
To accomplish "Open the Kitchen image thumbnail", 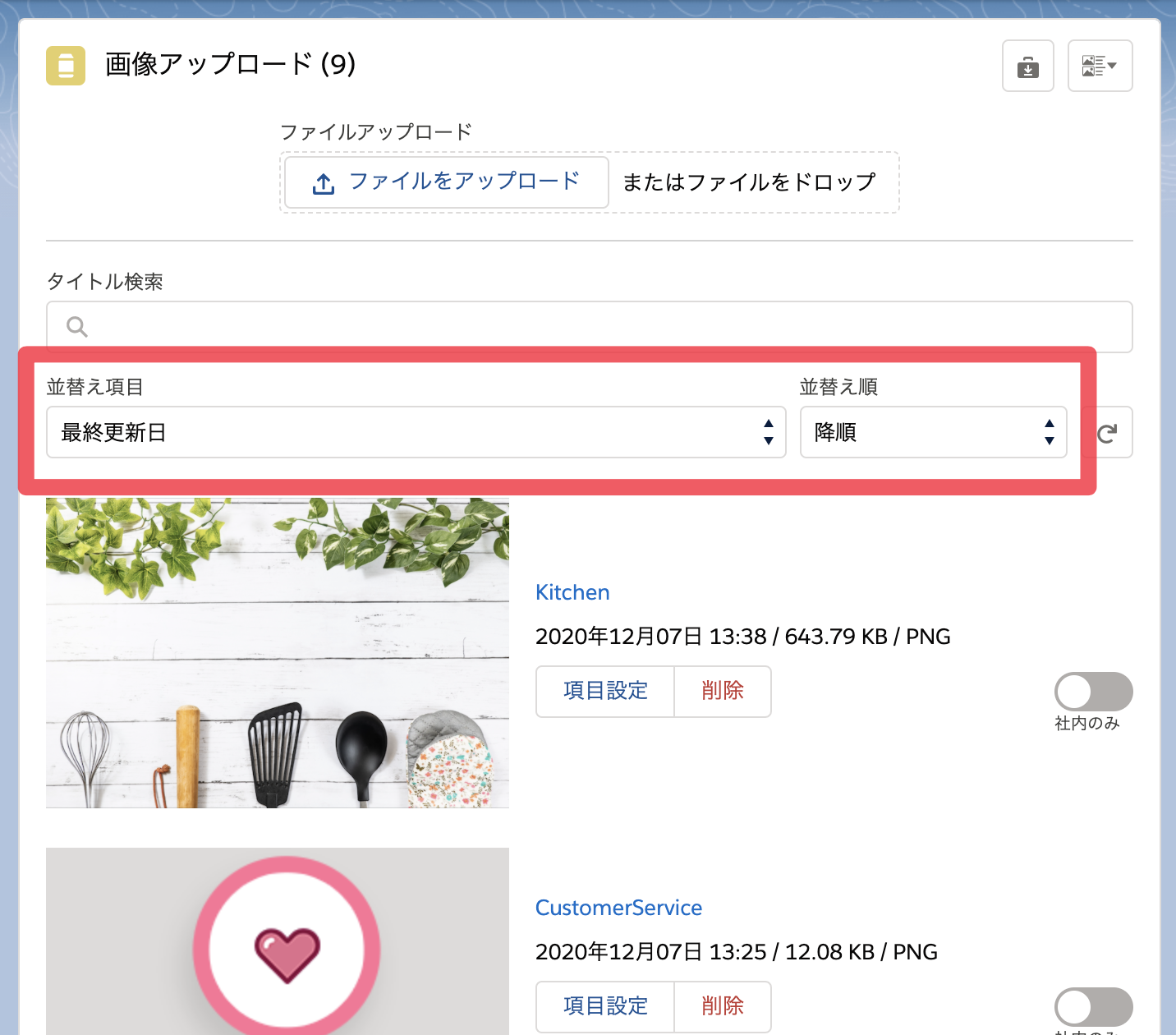I will pyautogui.click(x=278, y=653).
